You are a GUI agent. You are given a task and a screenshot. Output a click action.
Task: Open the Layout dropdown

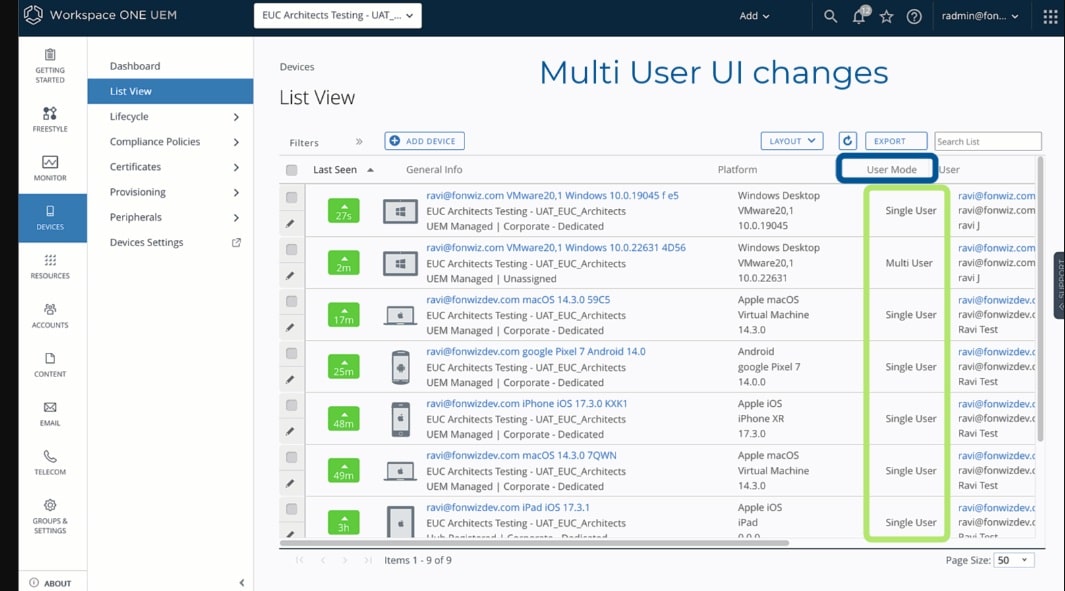tap(792, 141)
